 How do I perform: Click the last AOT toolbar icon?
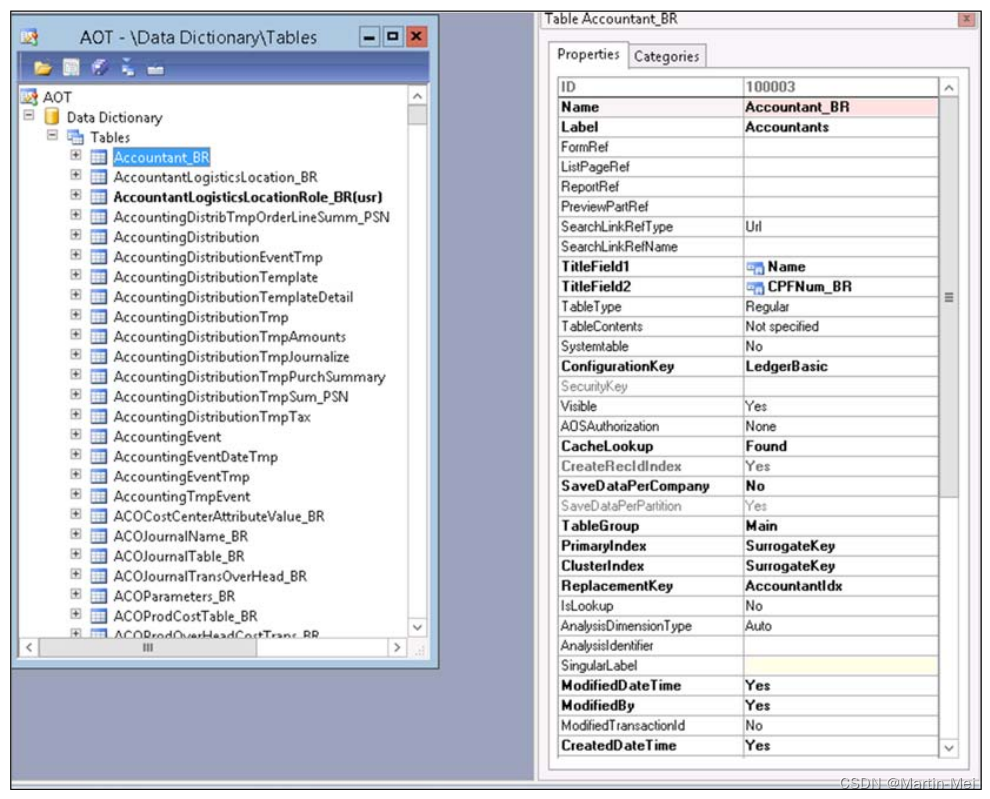click(155, 69)
